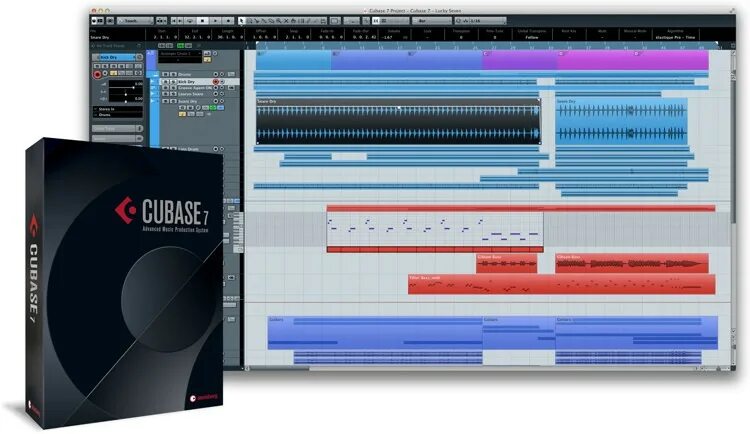Open the Touch automation mode dropdown
750x434 pixels.
point(135,21)
